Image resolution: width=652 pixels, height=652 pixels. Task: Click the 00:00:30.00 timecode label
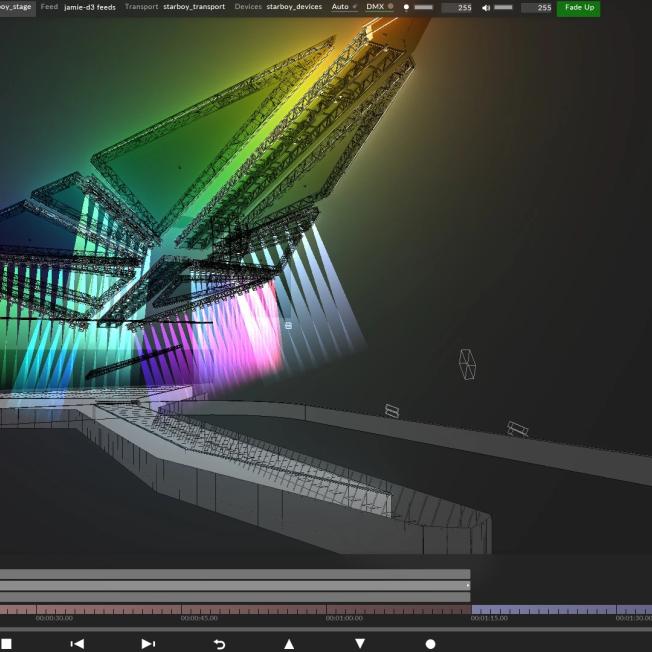click(x=54, y=618)
